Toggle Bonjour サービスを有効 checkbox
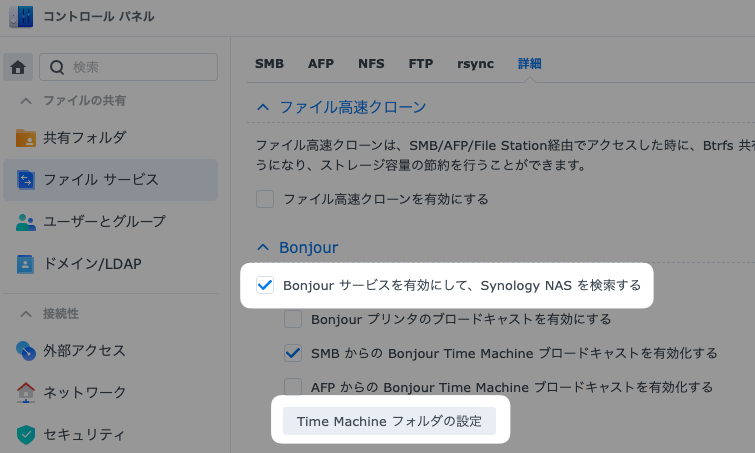Screen dimensions: 755x453 click(x=265, y=286)
